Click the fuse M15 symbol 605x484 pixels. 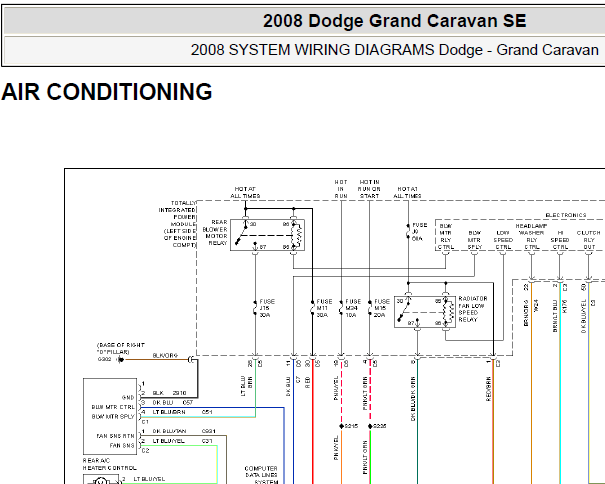pyautogui.click(x=370, y=308)
